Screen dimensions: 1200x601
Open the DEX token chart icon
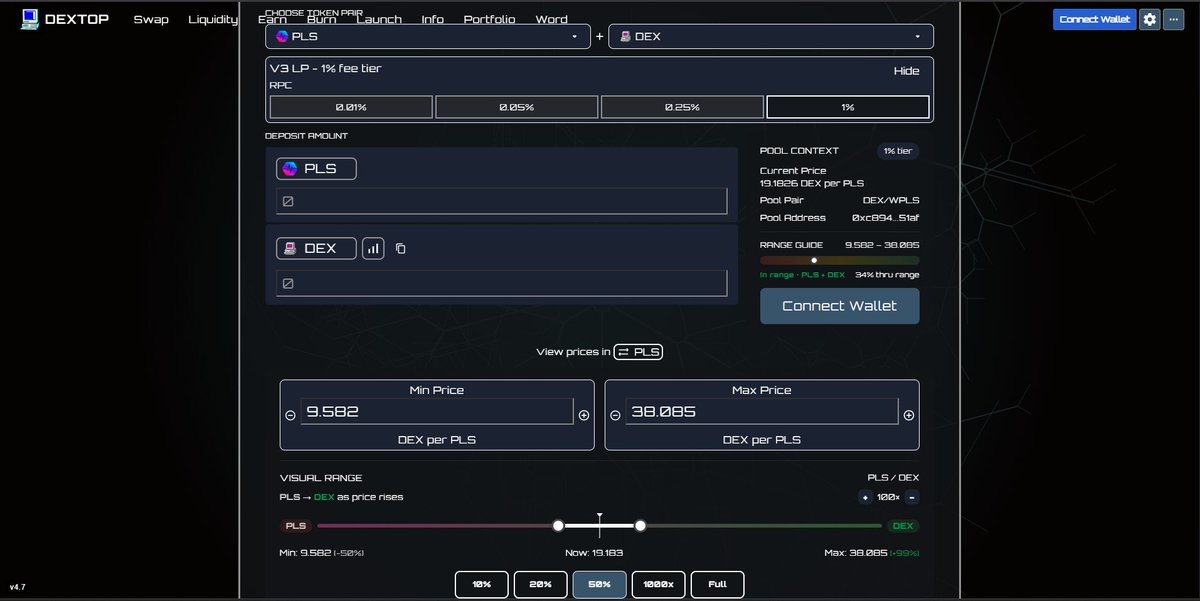(x=373, y=248)
